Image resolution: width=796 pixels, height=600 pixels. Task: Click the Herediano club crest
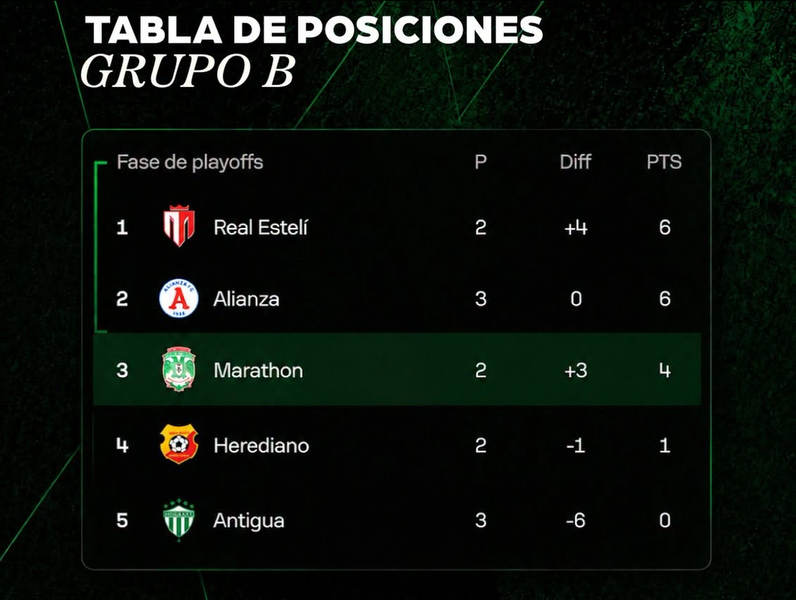[x=179, y=444]
